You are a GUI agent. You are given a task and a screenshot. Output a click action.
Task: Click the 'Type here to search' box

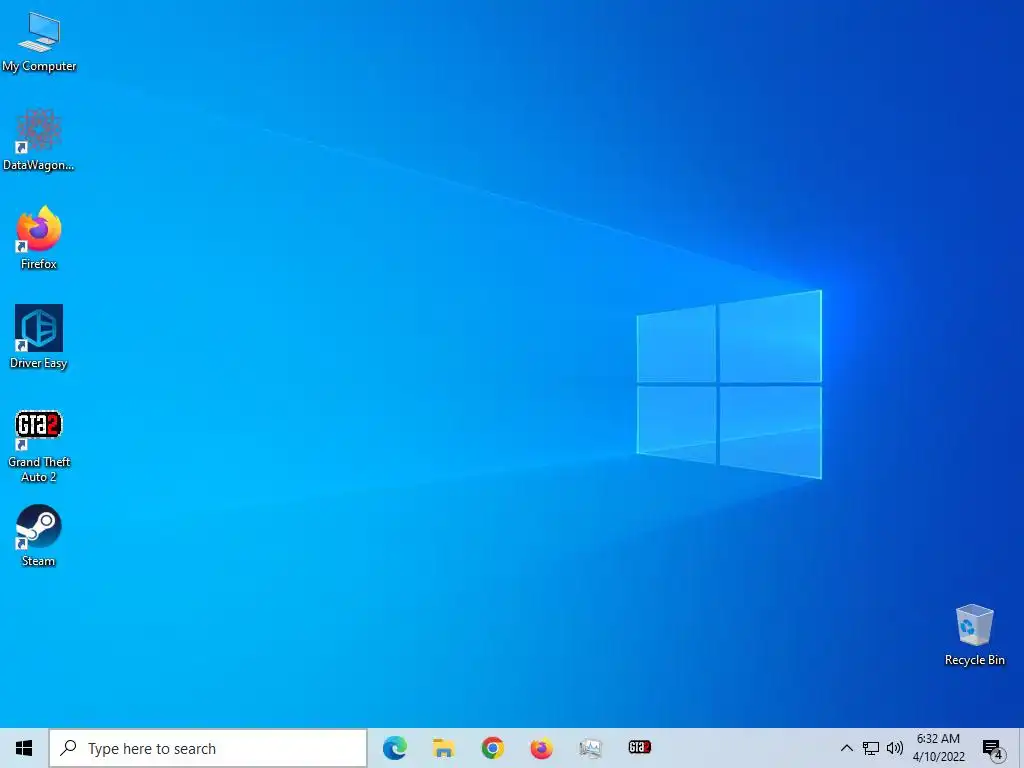(x=208, y=748)
